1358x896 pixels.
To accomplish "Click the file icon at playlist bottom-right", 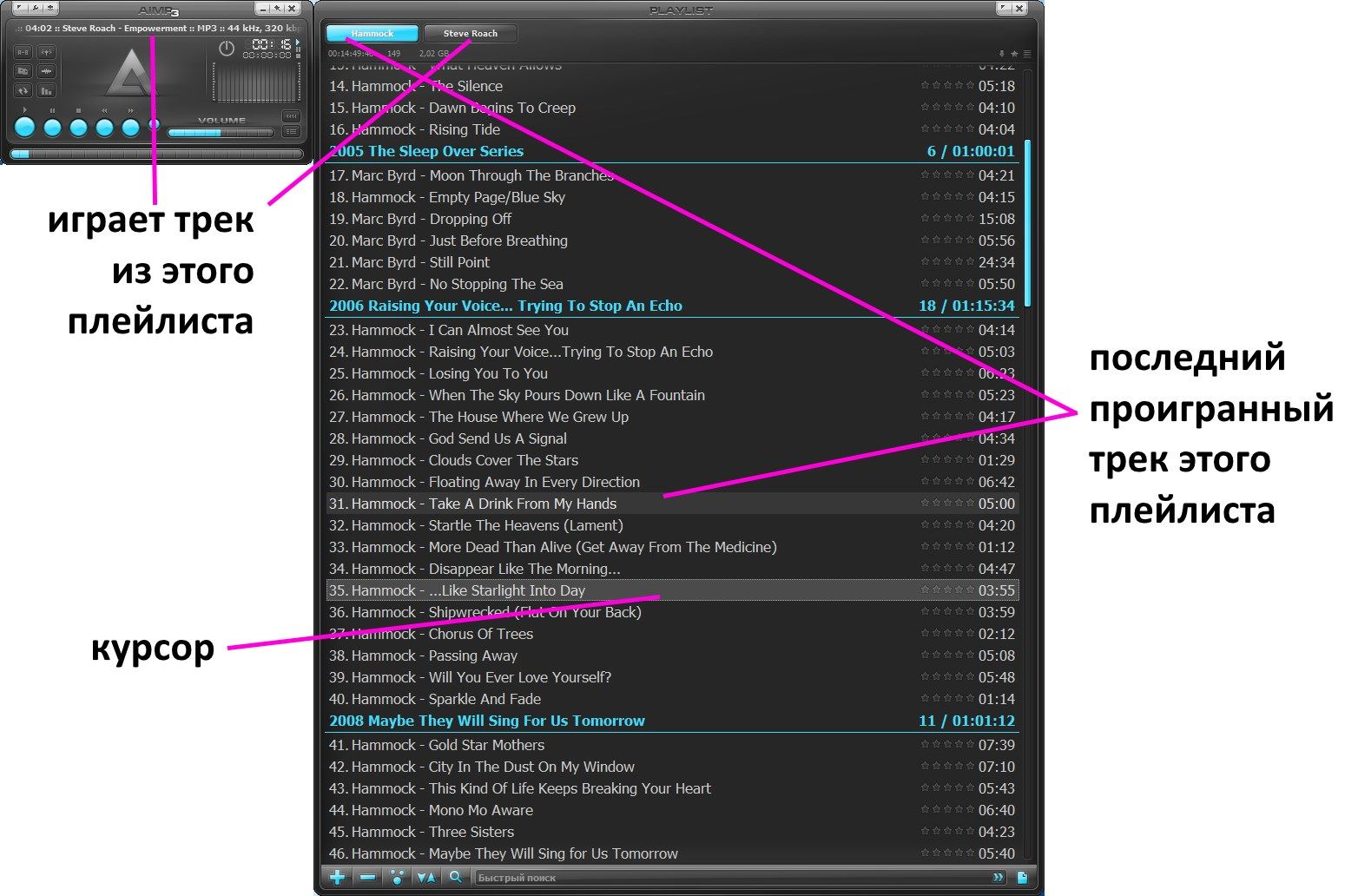I will click(1022, 877).
